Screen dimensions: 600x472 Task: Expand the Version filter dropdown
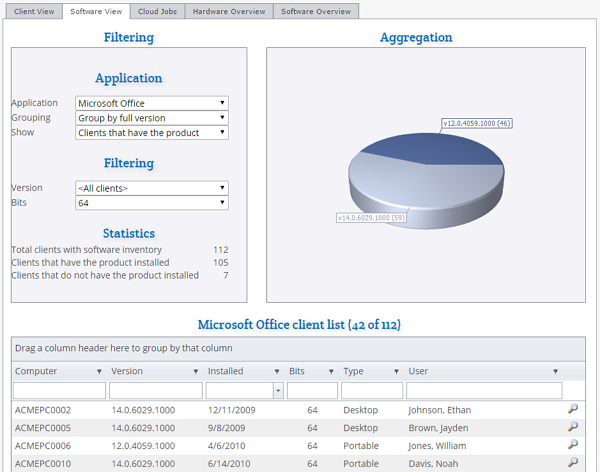coord(152,188)
